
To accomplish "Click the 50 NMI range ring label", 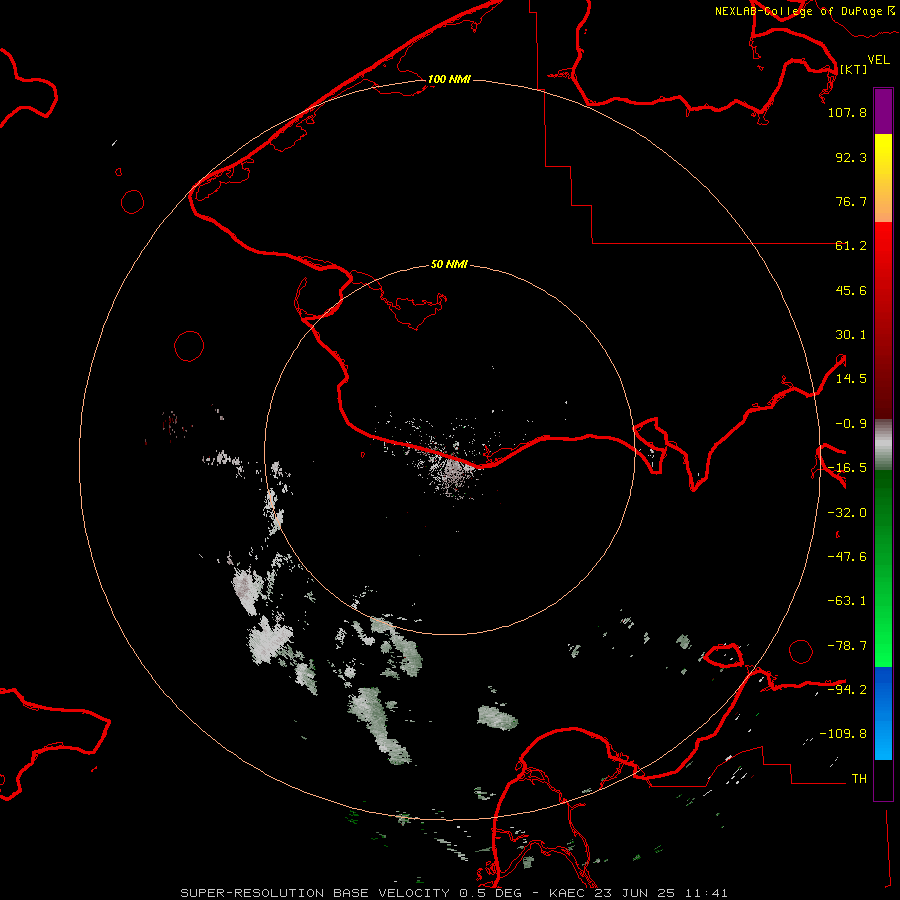I will pos(449,264).
